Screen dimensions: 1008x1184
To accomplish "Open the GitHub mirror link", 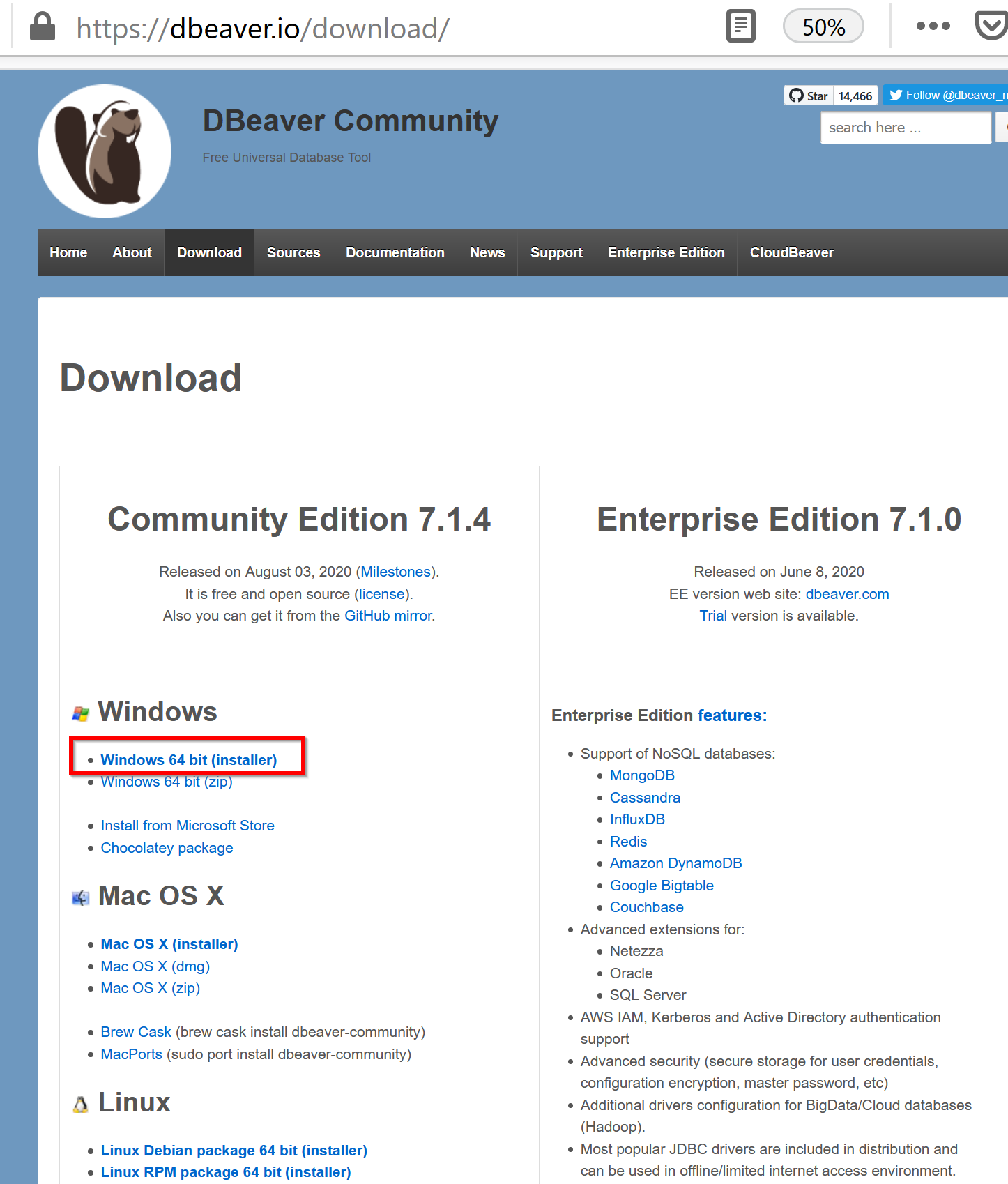I will (x=388, y=616).
